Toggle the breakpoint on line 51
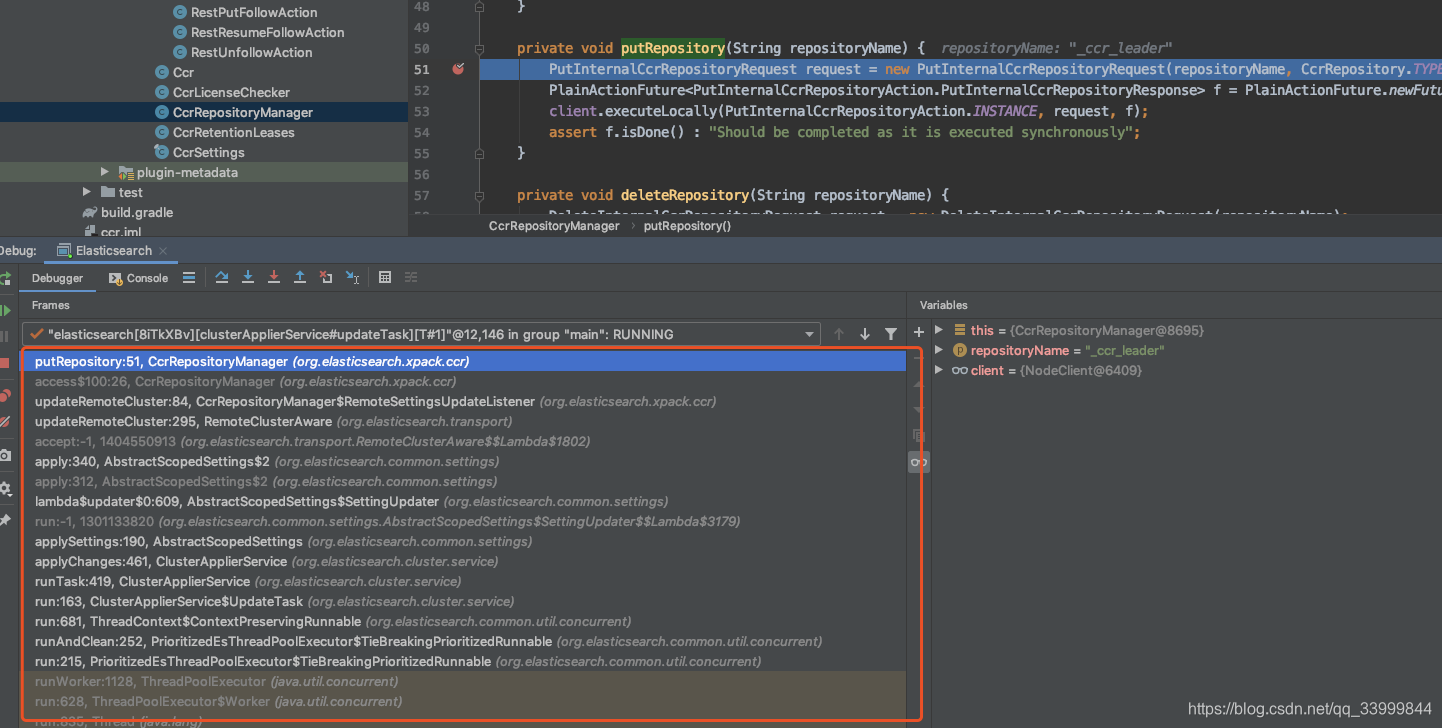Viewport: 1442px width, 728px height. click(x=458, y=69)
